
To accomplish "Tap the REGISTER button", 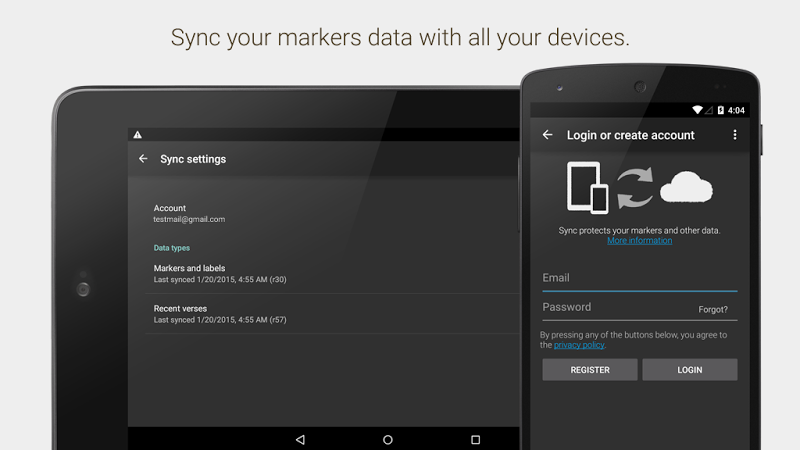I will point(590,369).
